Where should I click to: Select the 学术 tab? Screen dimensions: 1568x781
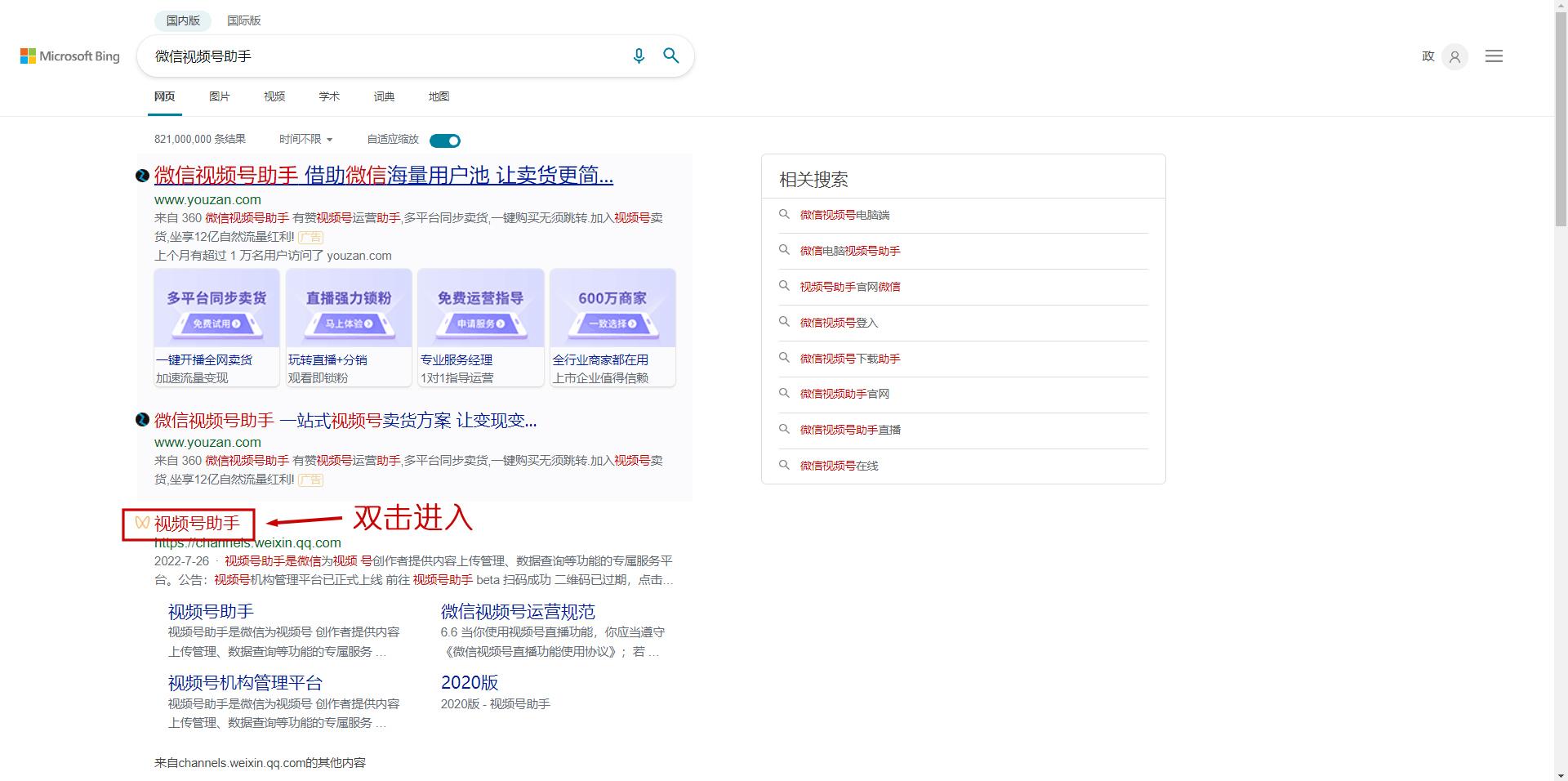coord(329,96)
